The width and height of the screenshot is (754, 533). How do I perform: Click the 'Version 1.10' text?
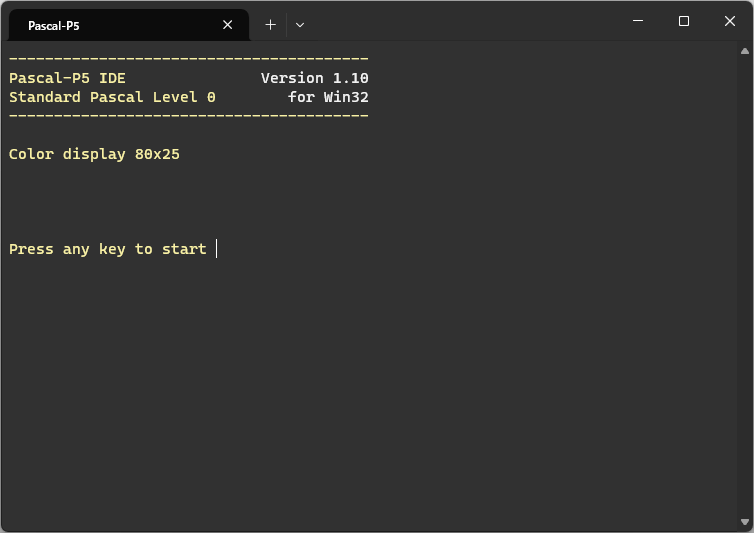point(314,78)
